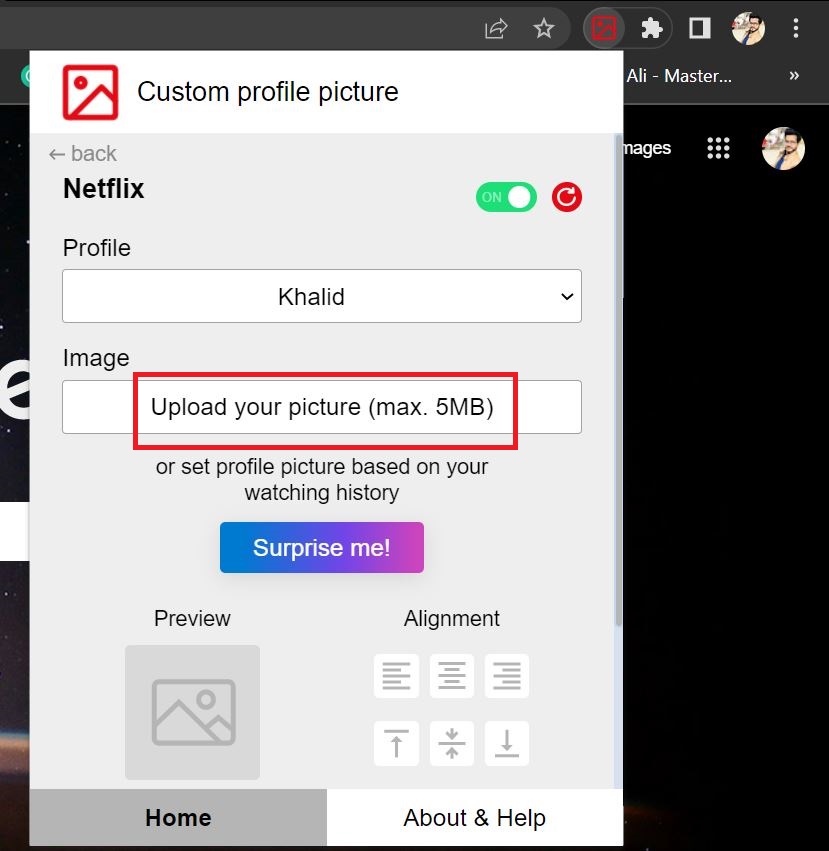Click the popup vertical scrollbar
This screenshot has width=829, height=851.
pos(618,380)
